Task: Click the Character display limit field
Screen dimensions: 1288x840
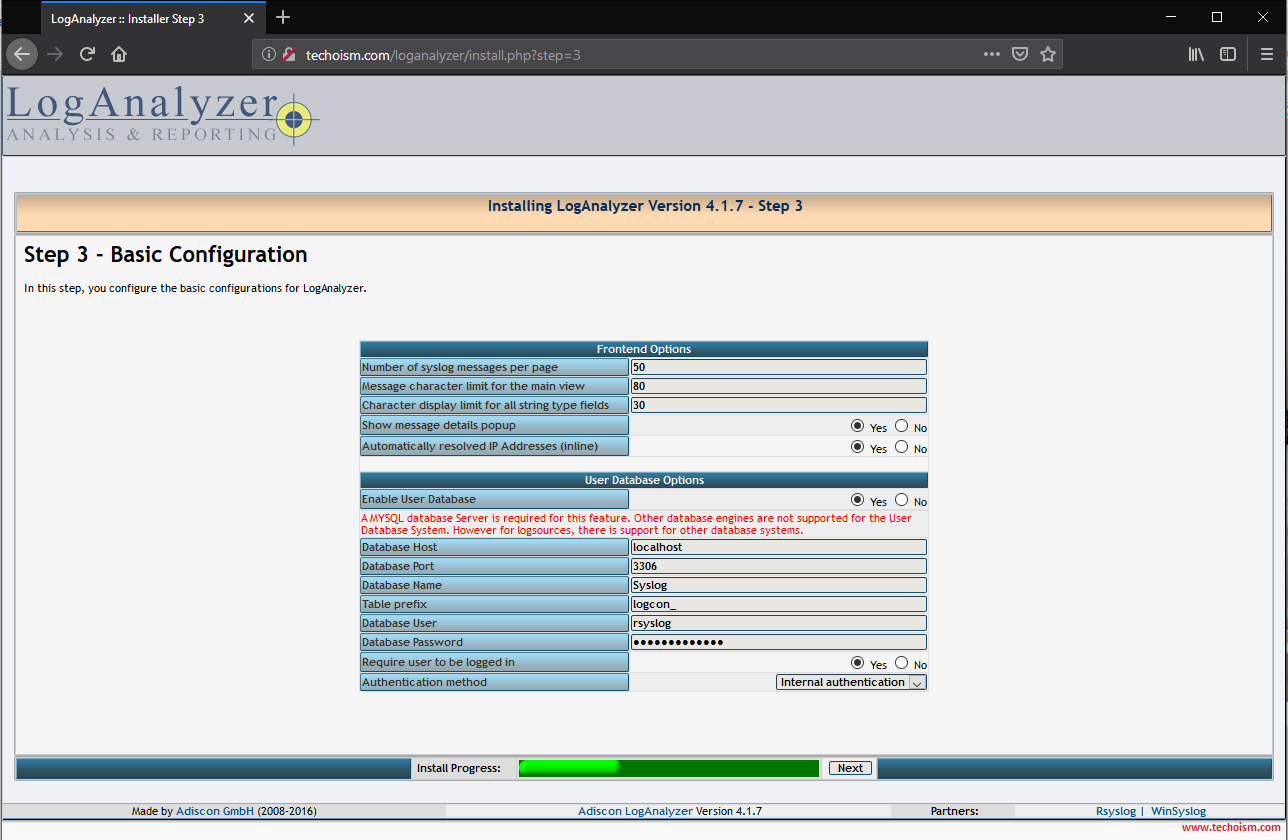Action: pyautogui.click(x=778, y=405)
